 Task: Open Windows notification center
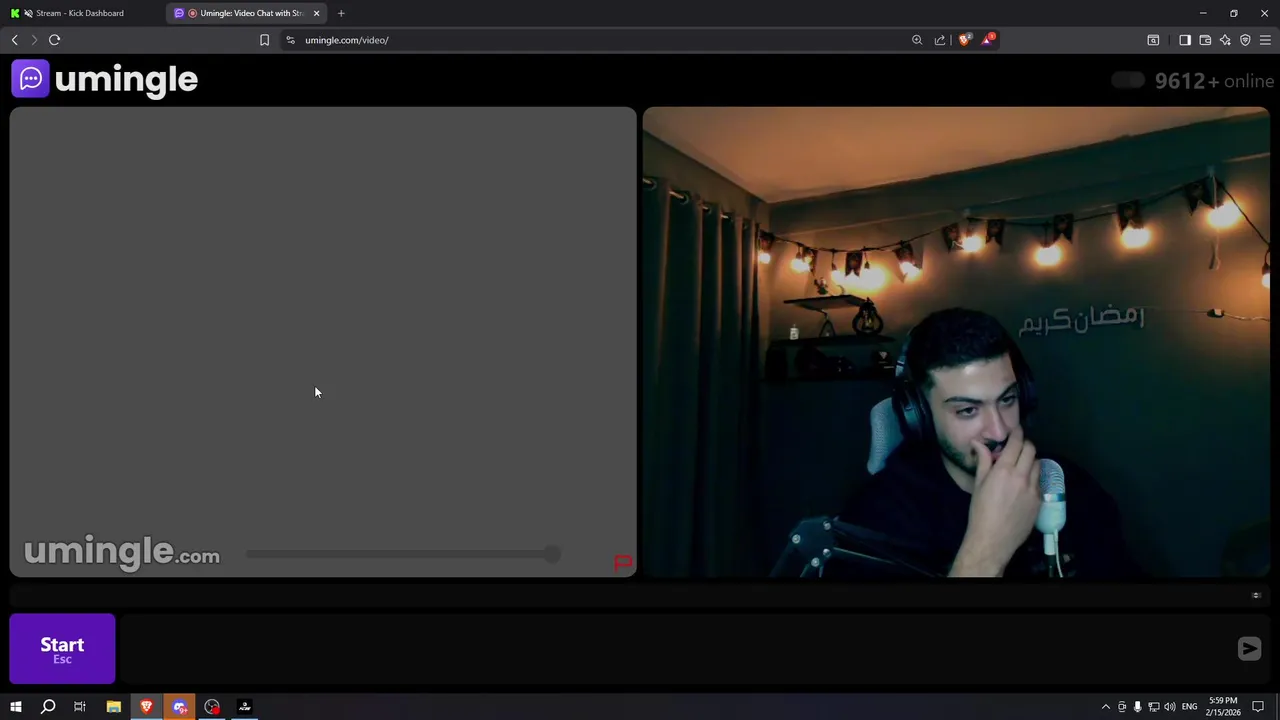tap(1258, 707)
